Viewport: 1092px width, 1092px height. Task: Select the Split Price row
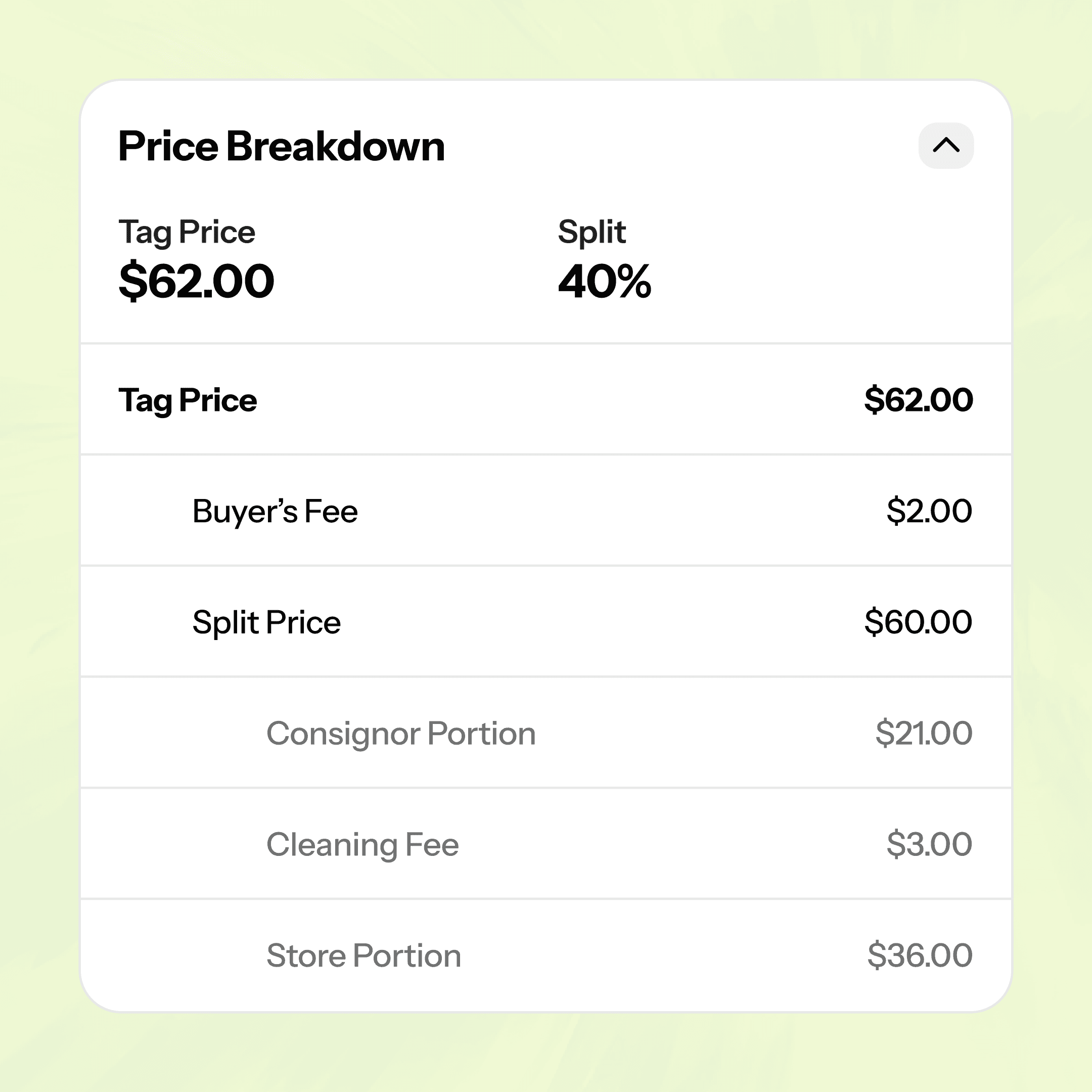pyautogui.click(x=545, y=621)
